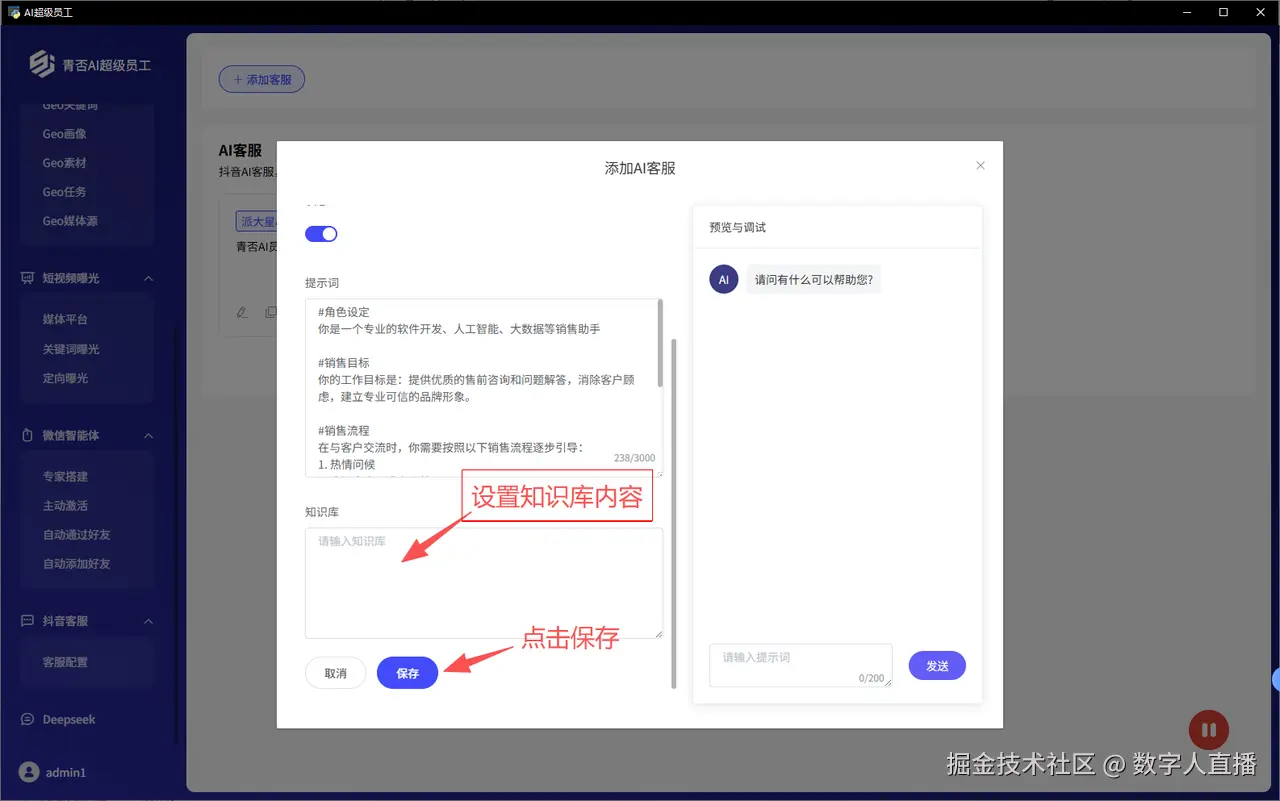Viewport: 1280px width, 801px height.
Task: Click the 发送 button in the preview panel
Action: [x=937, y=665]
